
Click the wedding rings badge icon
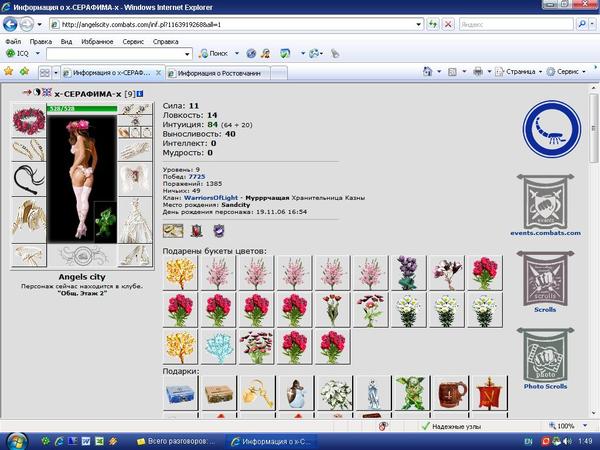click(173, 231)
